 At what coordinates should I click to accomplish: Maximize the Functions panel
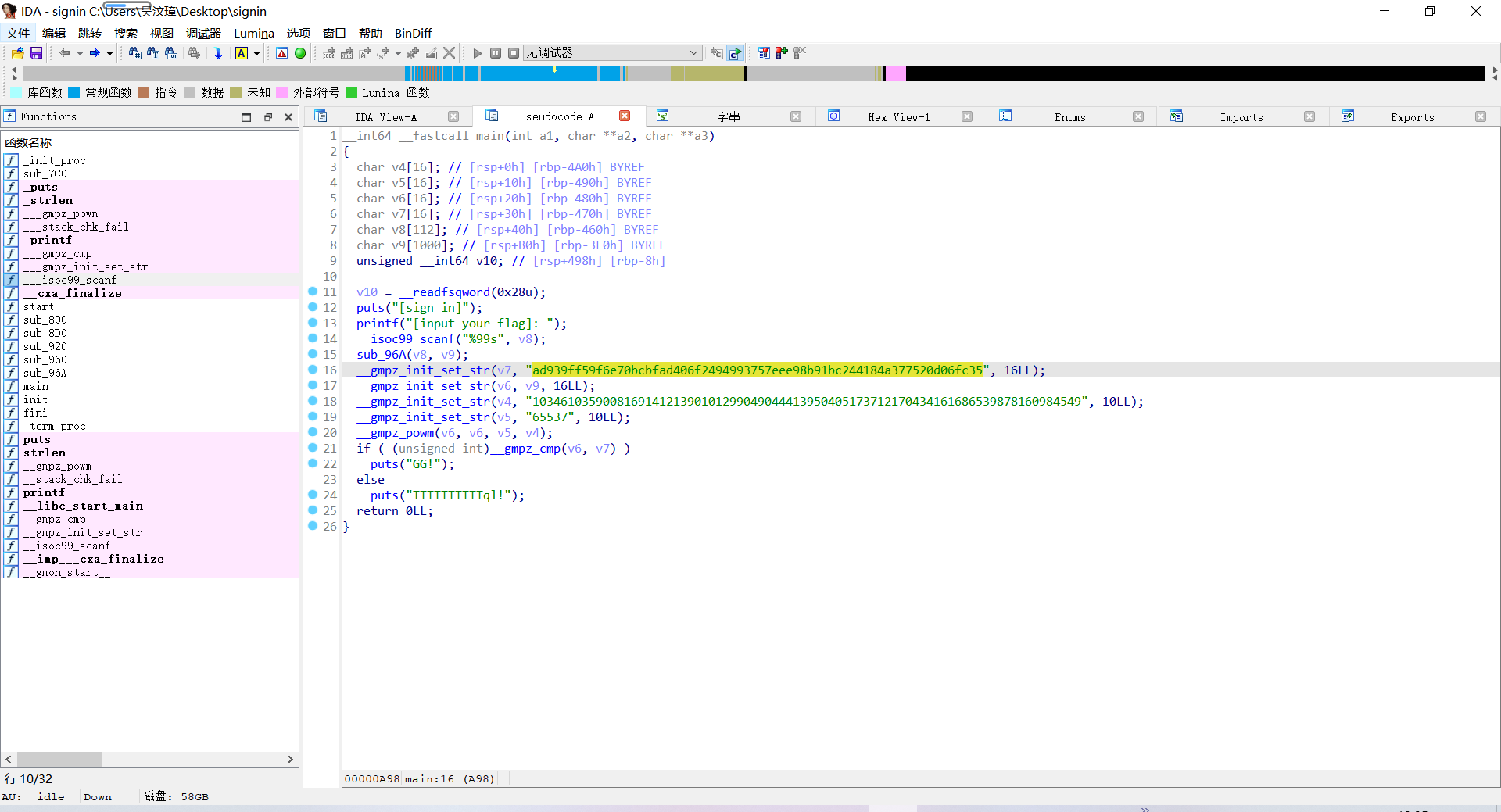point(246,117)
